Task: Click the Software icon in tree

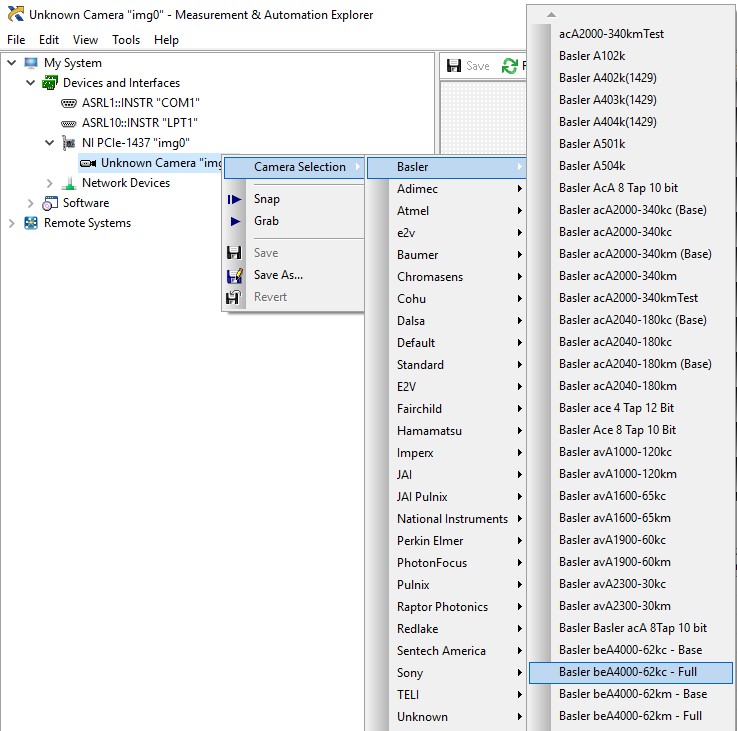Action: (x=50, y=203)
